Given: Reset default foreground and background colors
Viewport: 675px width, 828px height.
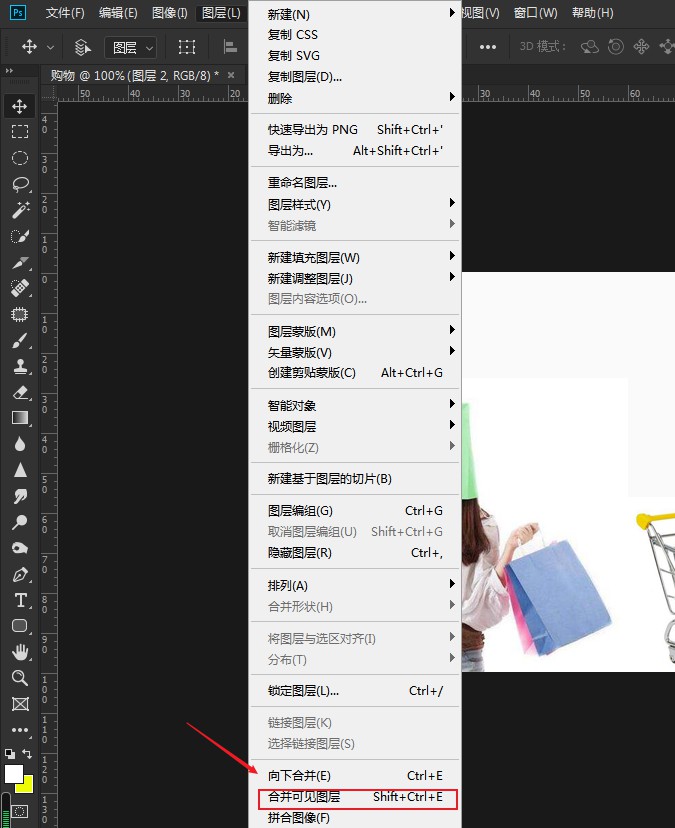Looking at the screenshot, I should [10, 754].
